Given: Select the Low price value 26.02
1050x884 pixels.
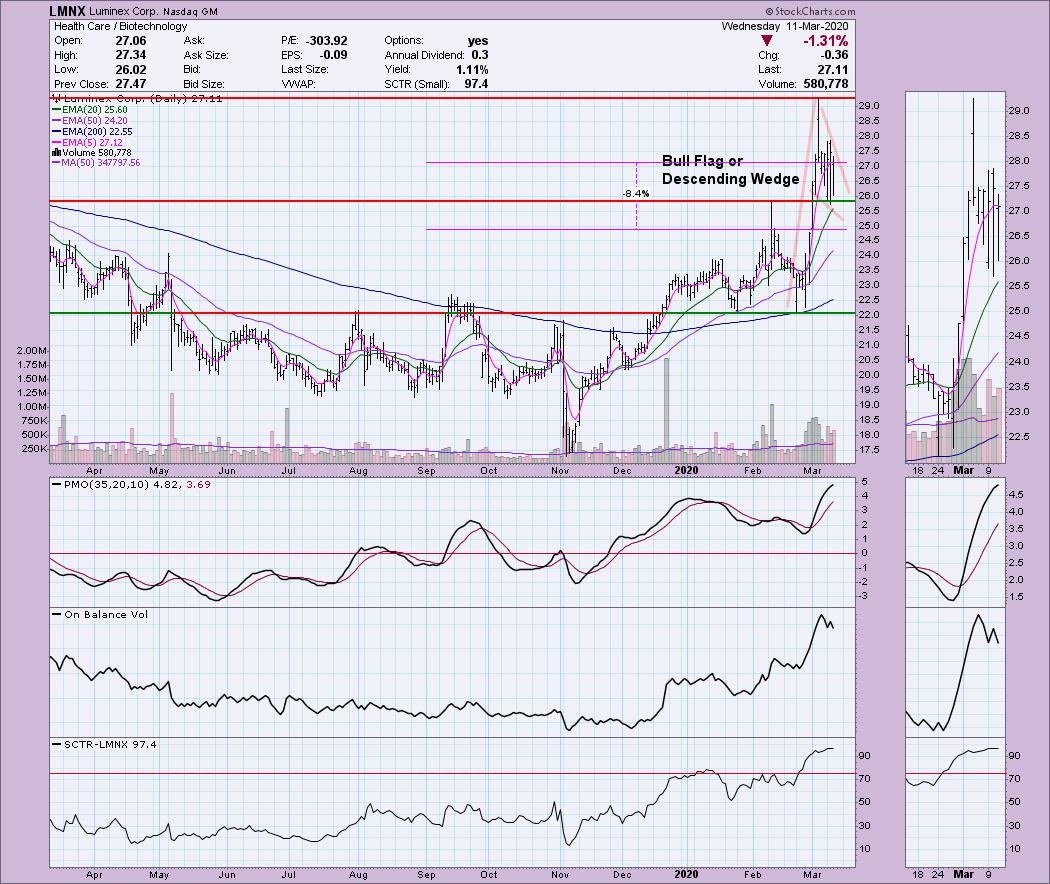Looking at the screenshot, I should [x=131, y=70].
